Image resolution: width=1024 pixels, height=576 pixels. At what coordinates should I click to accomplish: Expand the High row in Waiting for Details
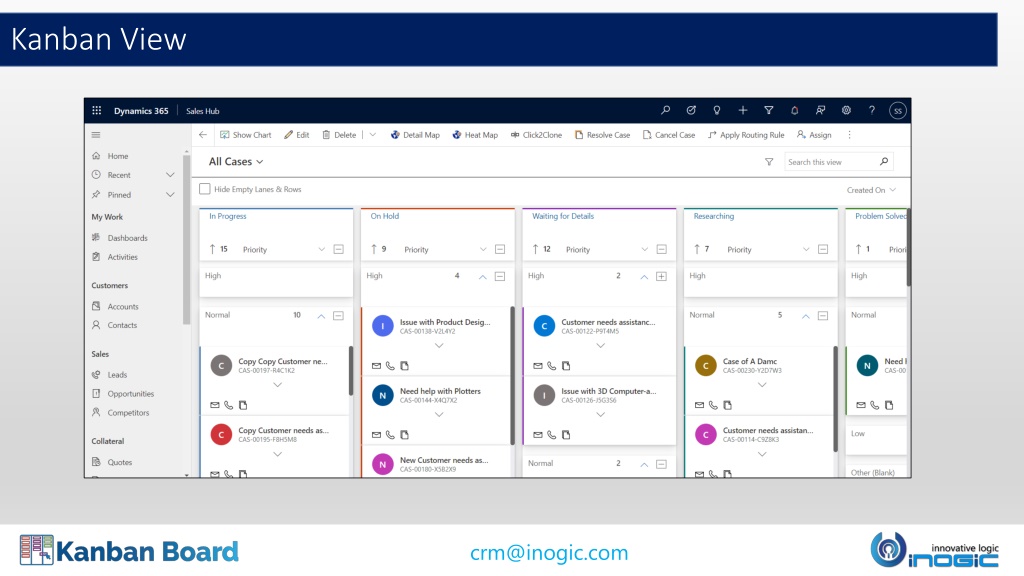point(662,276)
